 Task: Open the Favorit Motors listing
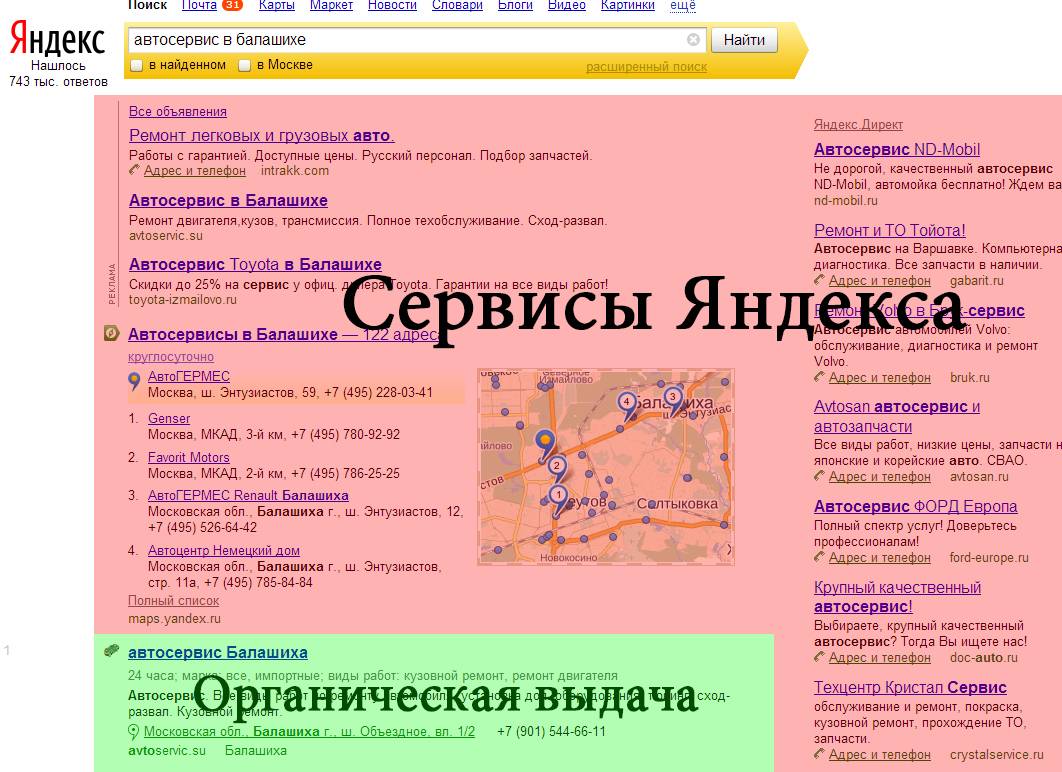(188, 457)
